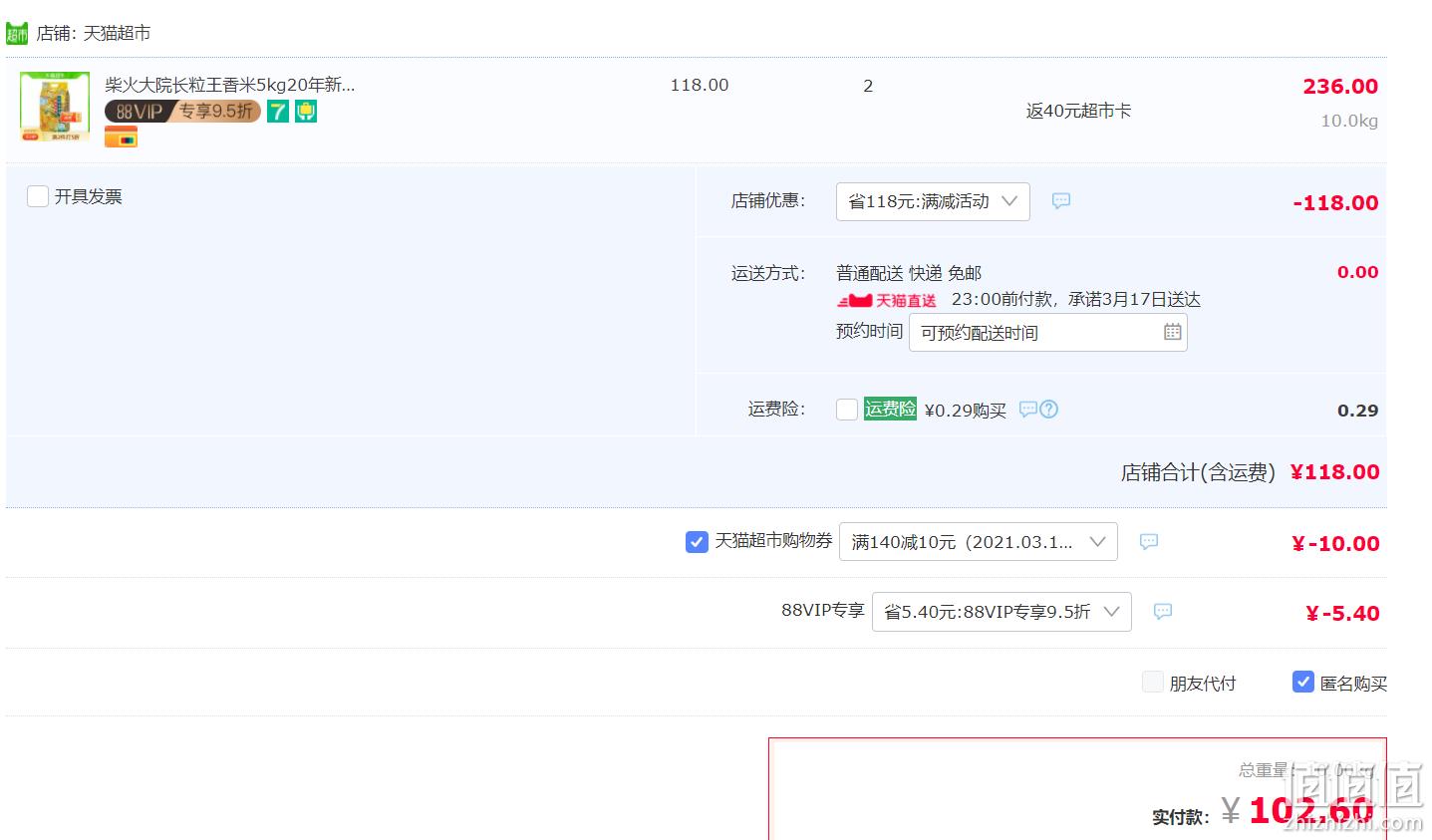Open 柴火大院长粒王香米 product title link
This screenshot has width=1432, height=840.
tap(230, 85)
